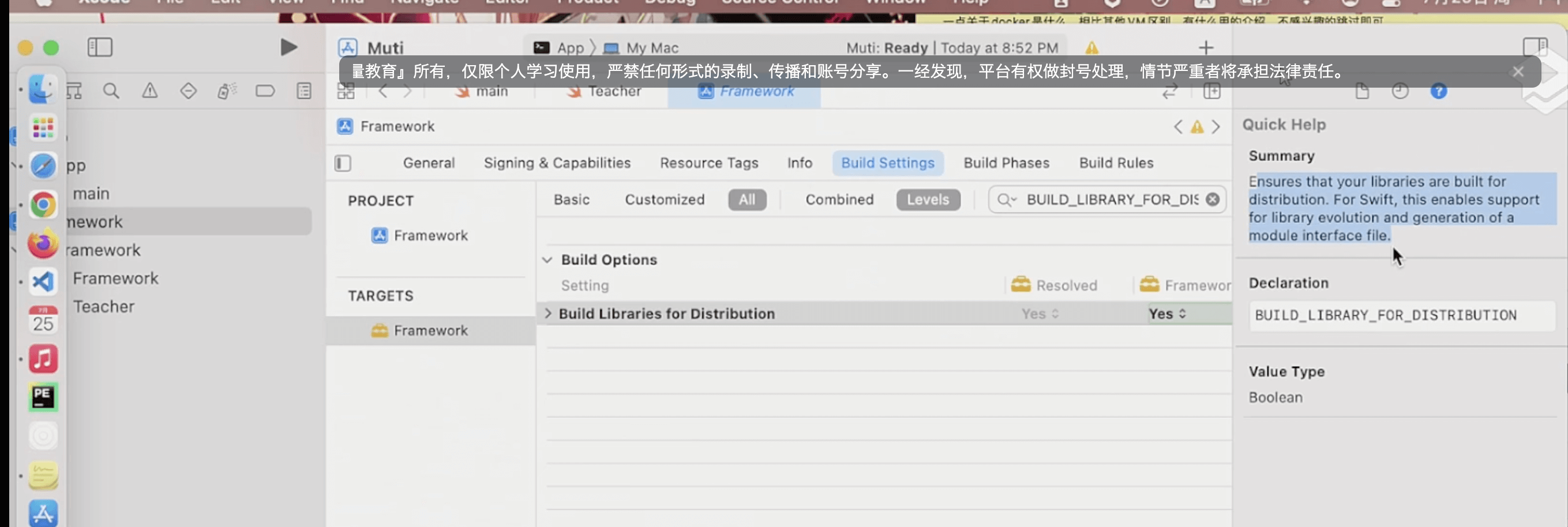Toggle the All settings filter
This screenshot has height=527, width=1568.
click(747, 199)
